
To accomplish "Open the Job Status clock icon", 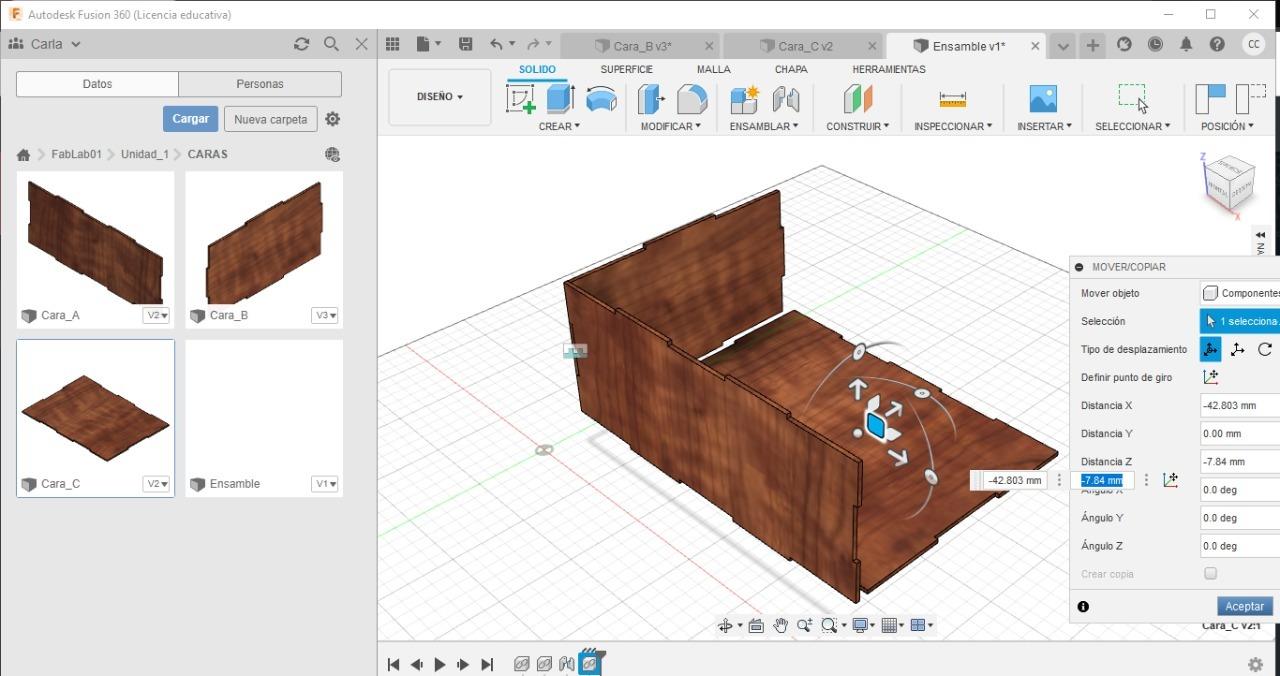I will tap(1155, 44).
